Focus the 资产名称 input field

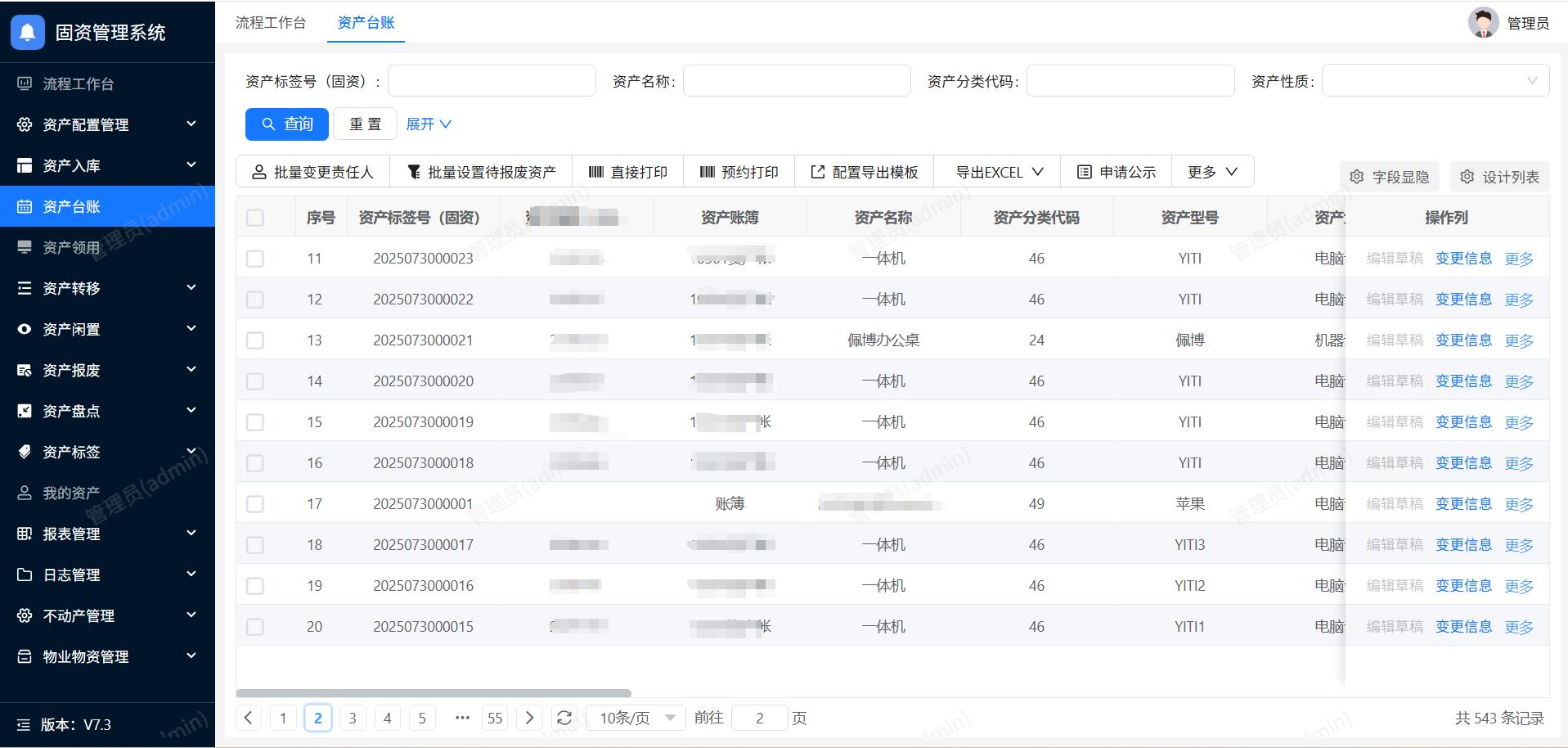coord(797,80)
